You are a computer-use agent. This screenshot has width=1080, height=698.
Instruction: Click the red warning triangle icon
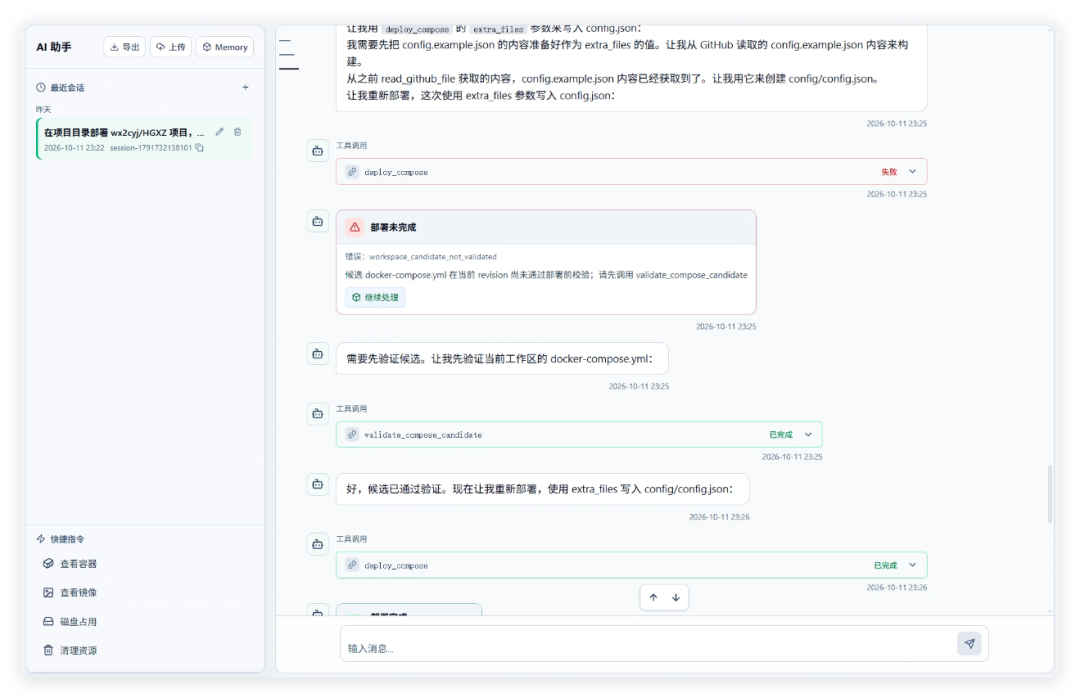[x=355, y=227]
